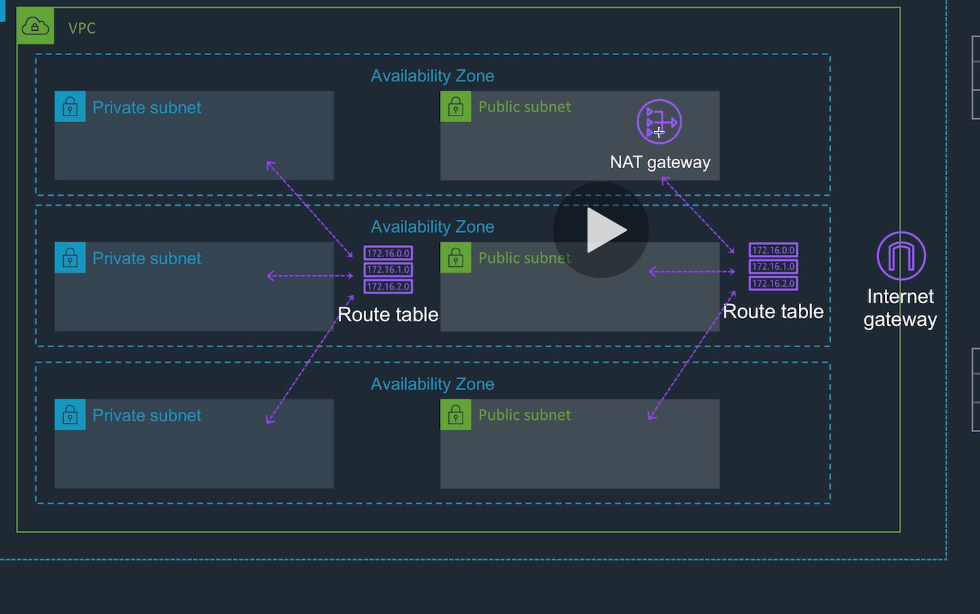Screen dimensions: 980x614
Task: Select the VPC title label
Action: [81, 28]
